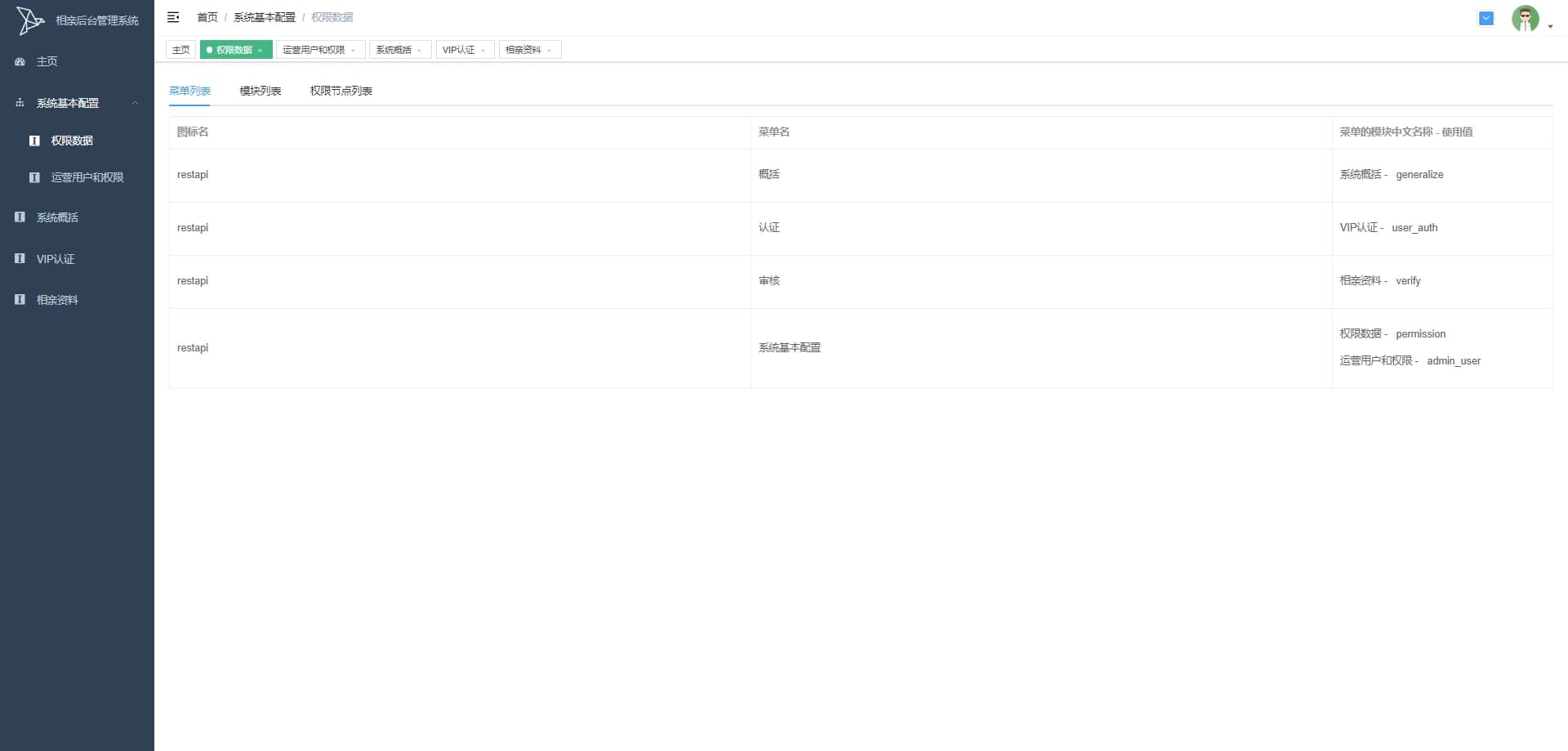Click the 菜单的模块中文名称 - 使用值 column header
The height and width of the screenshot is (751, 1568).
1406,132
